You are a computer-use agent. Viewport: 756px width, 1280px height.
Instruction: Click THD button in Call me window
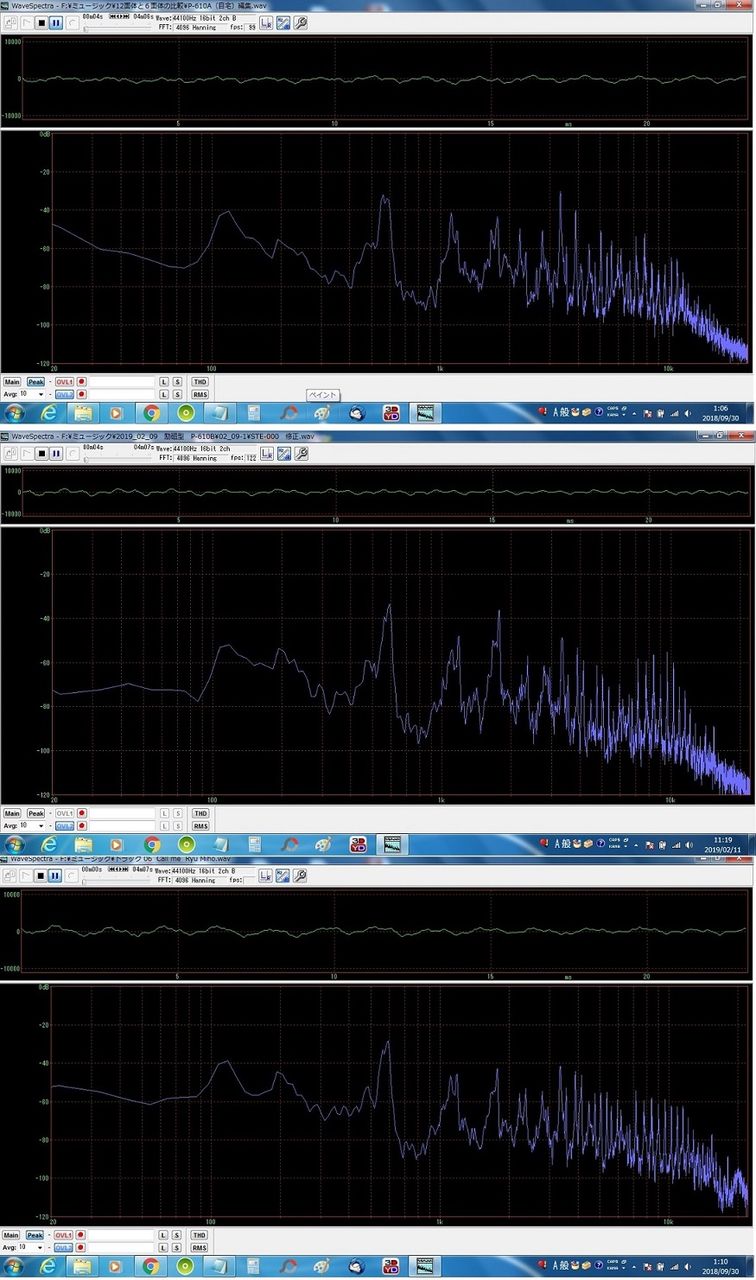click(199, 1236)
